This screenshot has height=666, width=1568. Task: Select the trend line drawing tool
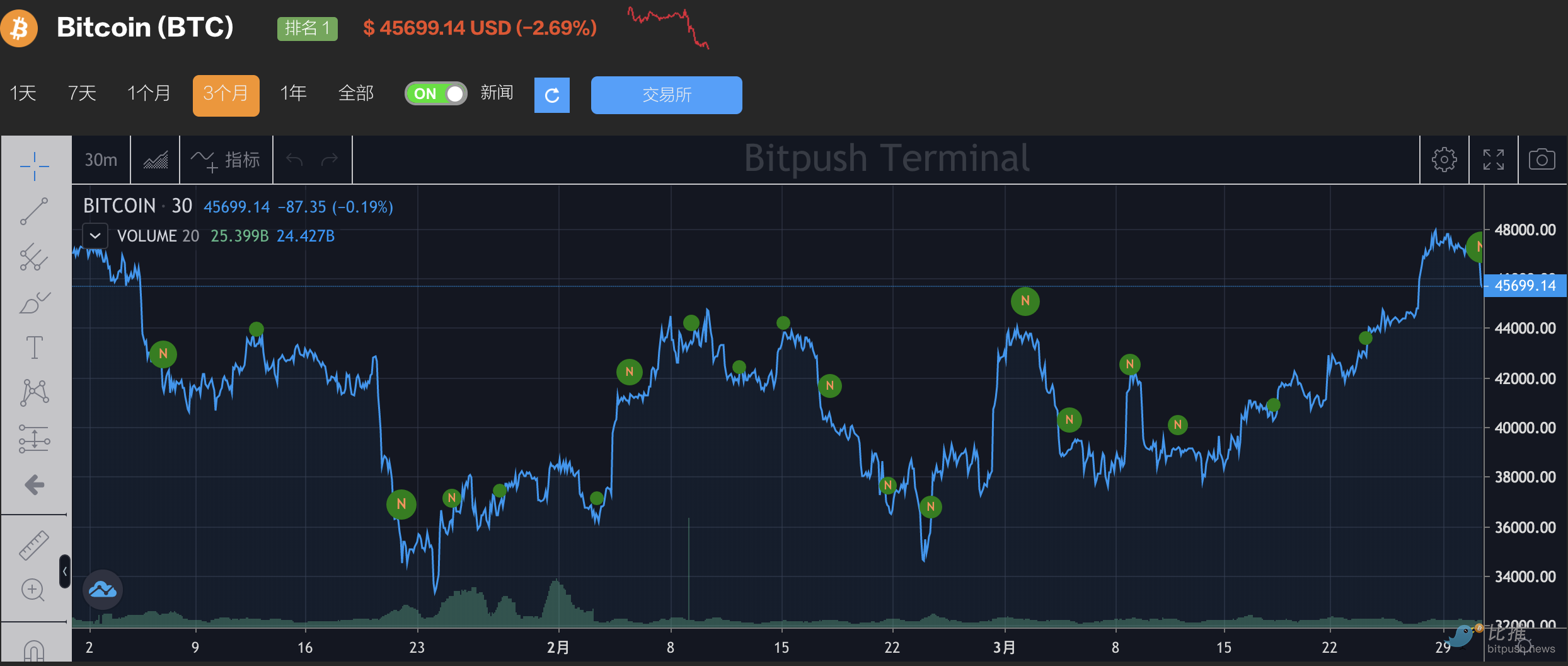pos(34,211)
